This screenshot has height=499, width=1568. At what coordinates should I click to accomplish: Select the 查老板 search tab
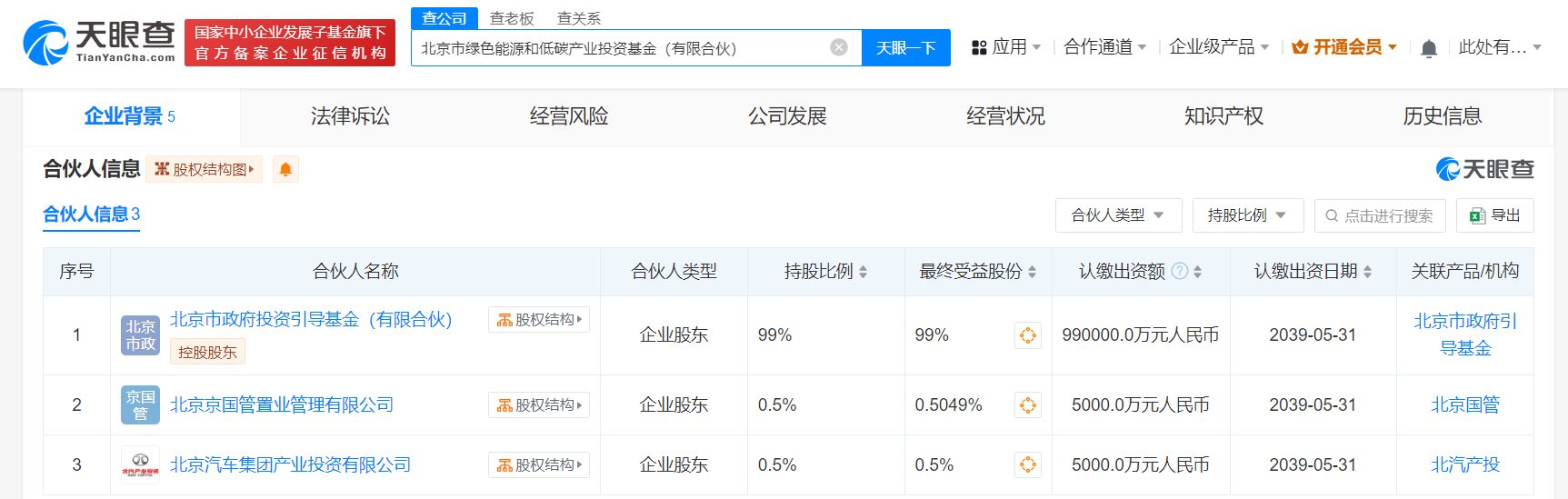[512, 18]
